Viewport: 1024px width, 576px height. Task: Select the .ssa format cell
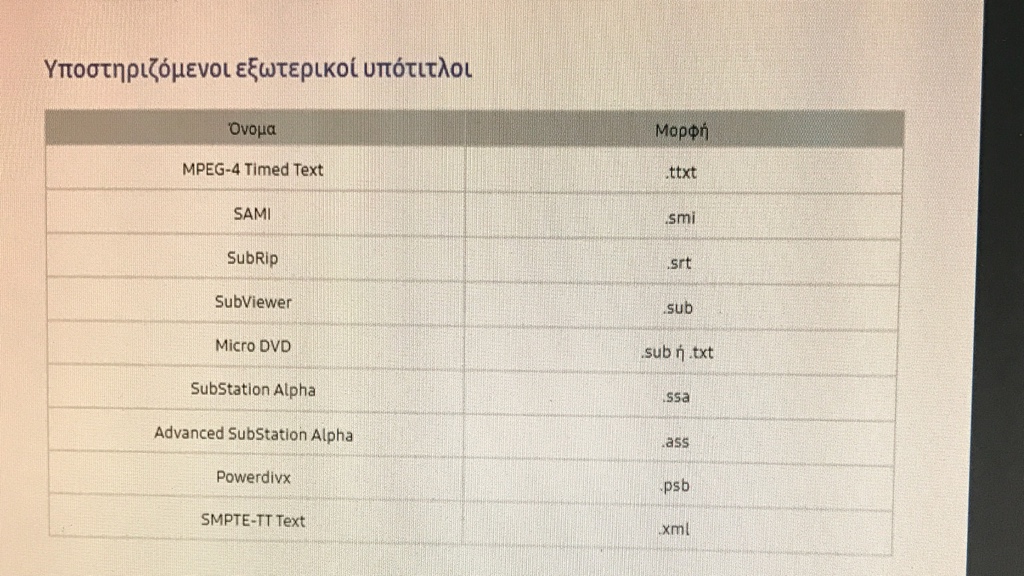coord(676,396)
